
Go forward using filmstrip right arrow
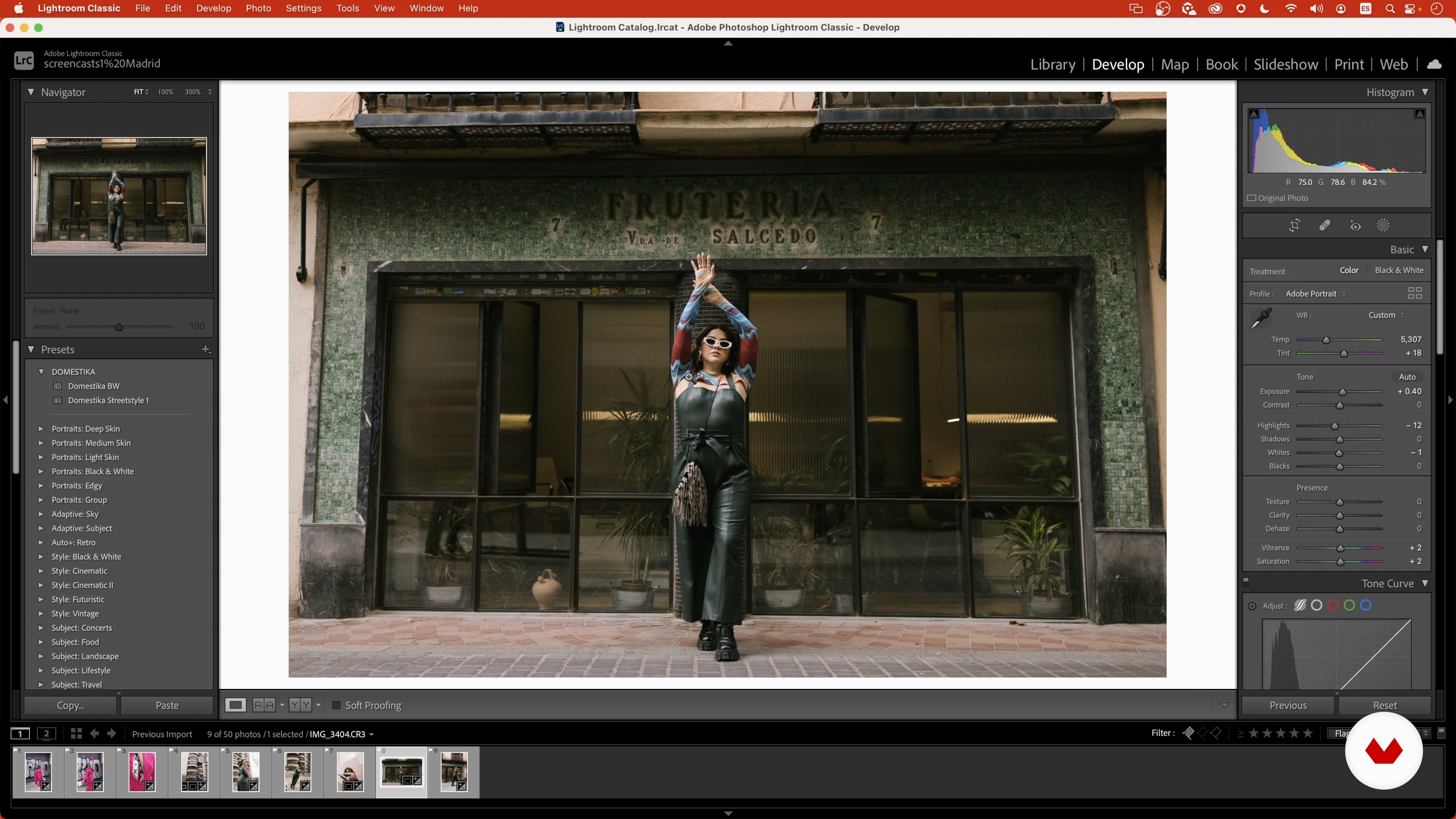[111, 733]
